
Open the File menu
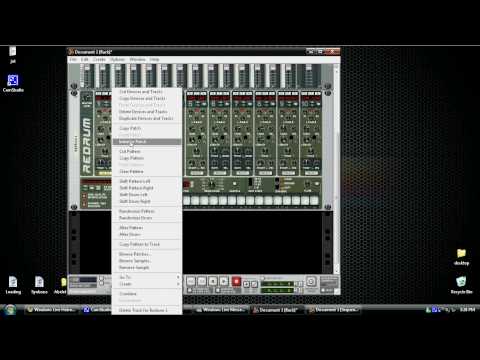coord(73,59)
